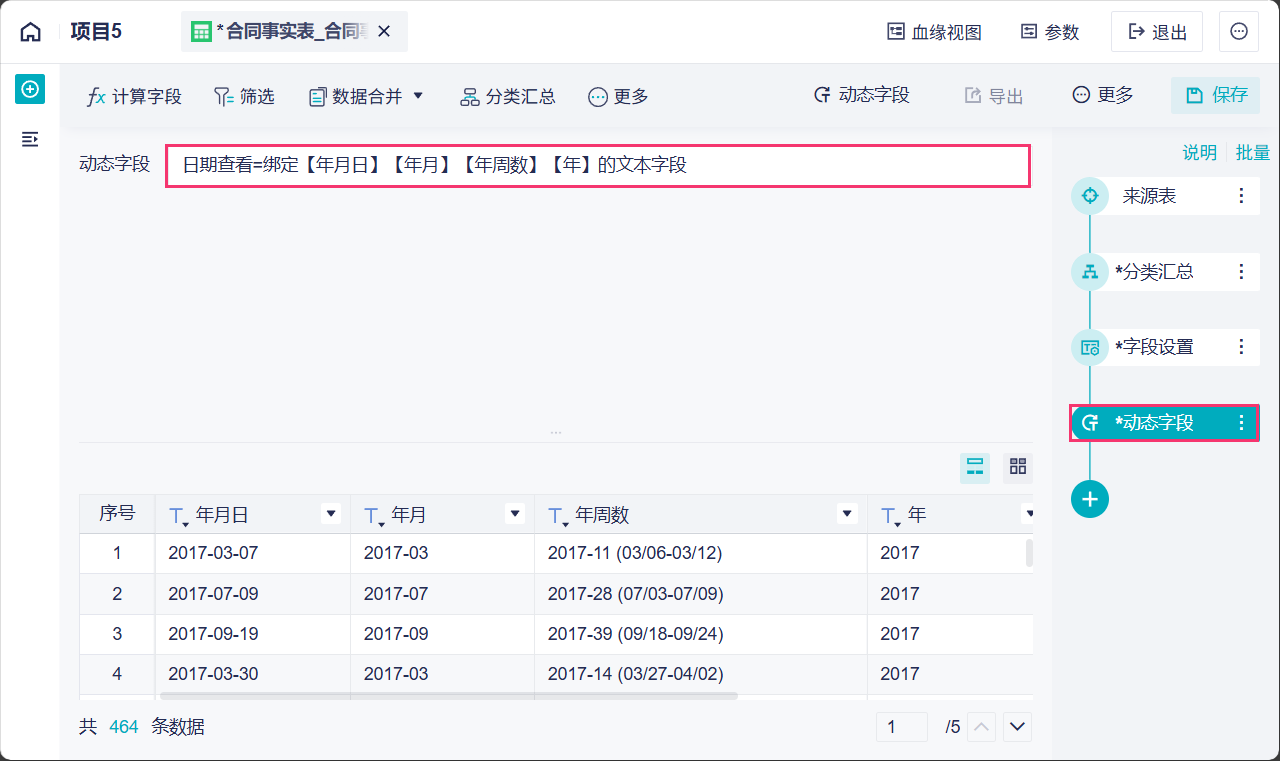Click the 项目5 project title

(96, 32)
